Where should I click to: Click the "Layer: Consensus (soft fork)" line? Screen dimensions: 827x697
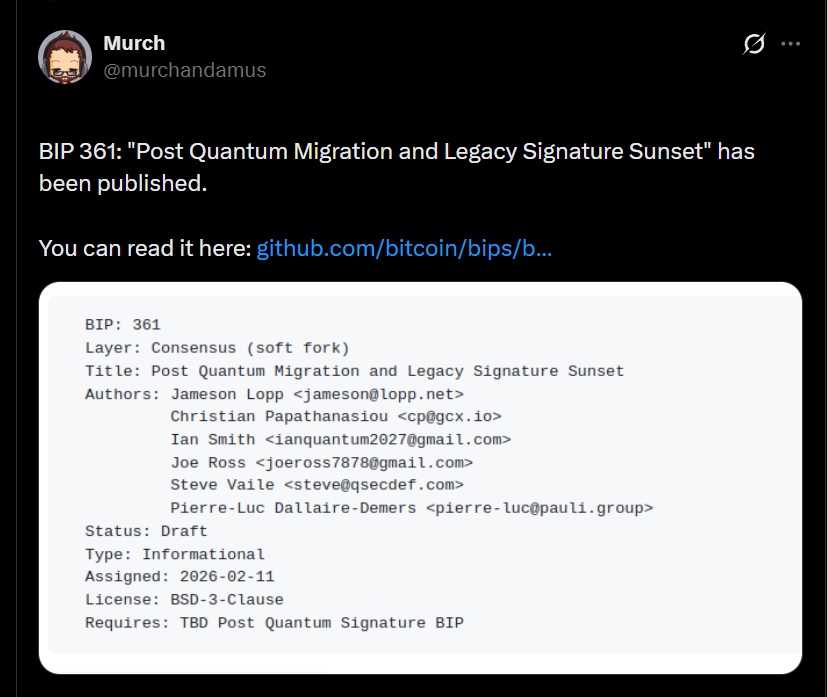pos(217,348)
